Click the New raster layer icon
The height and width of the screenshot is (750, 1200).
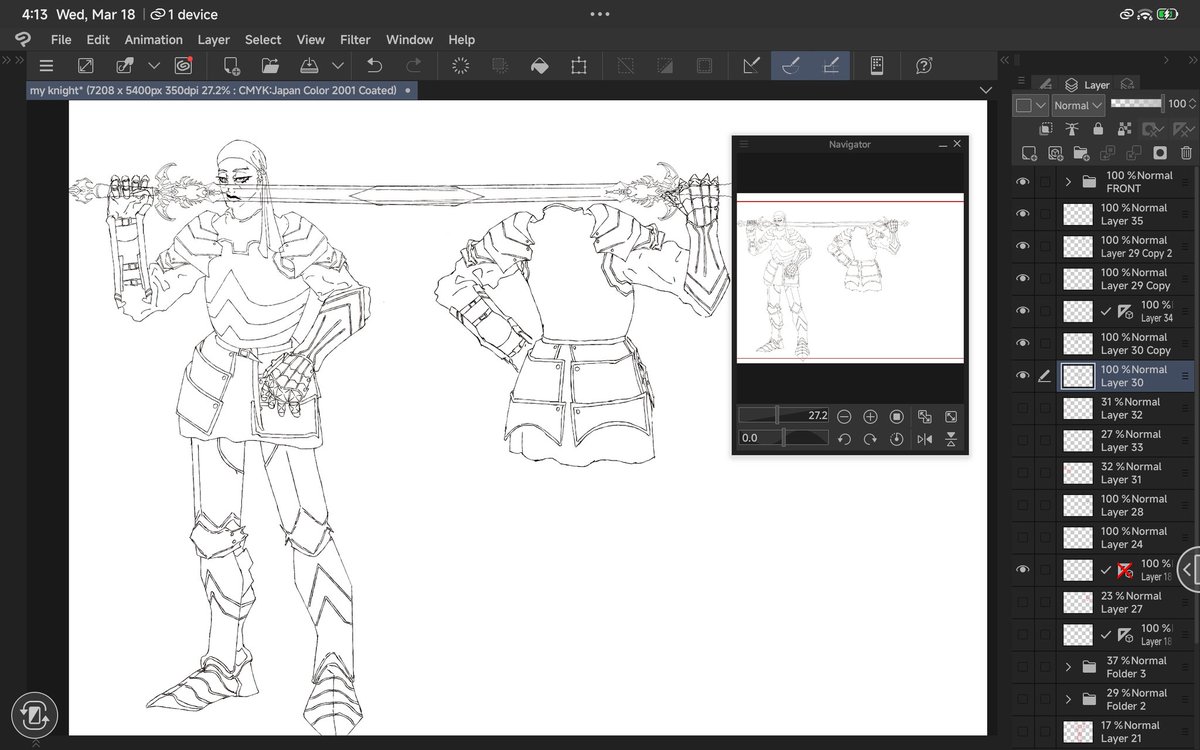point(1028,153)
